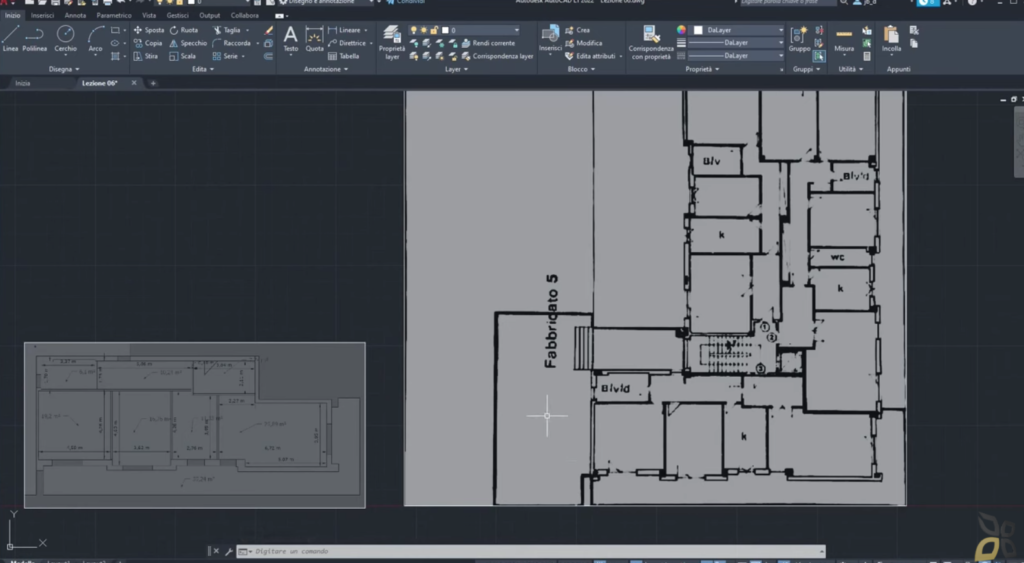Image resolution: width=1024 pixels, height=563 pixels.
Task: Toggle group selection icon in Gruppi panel
Action: click(x=819, y=56)
